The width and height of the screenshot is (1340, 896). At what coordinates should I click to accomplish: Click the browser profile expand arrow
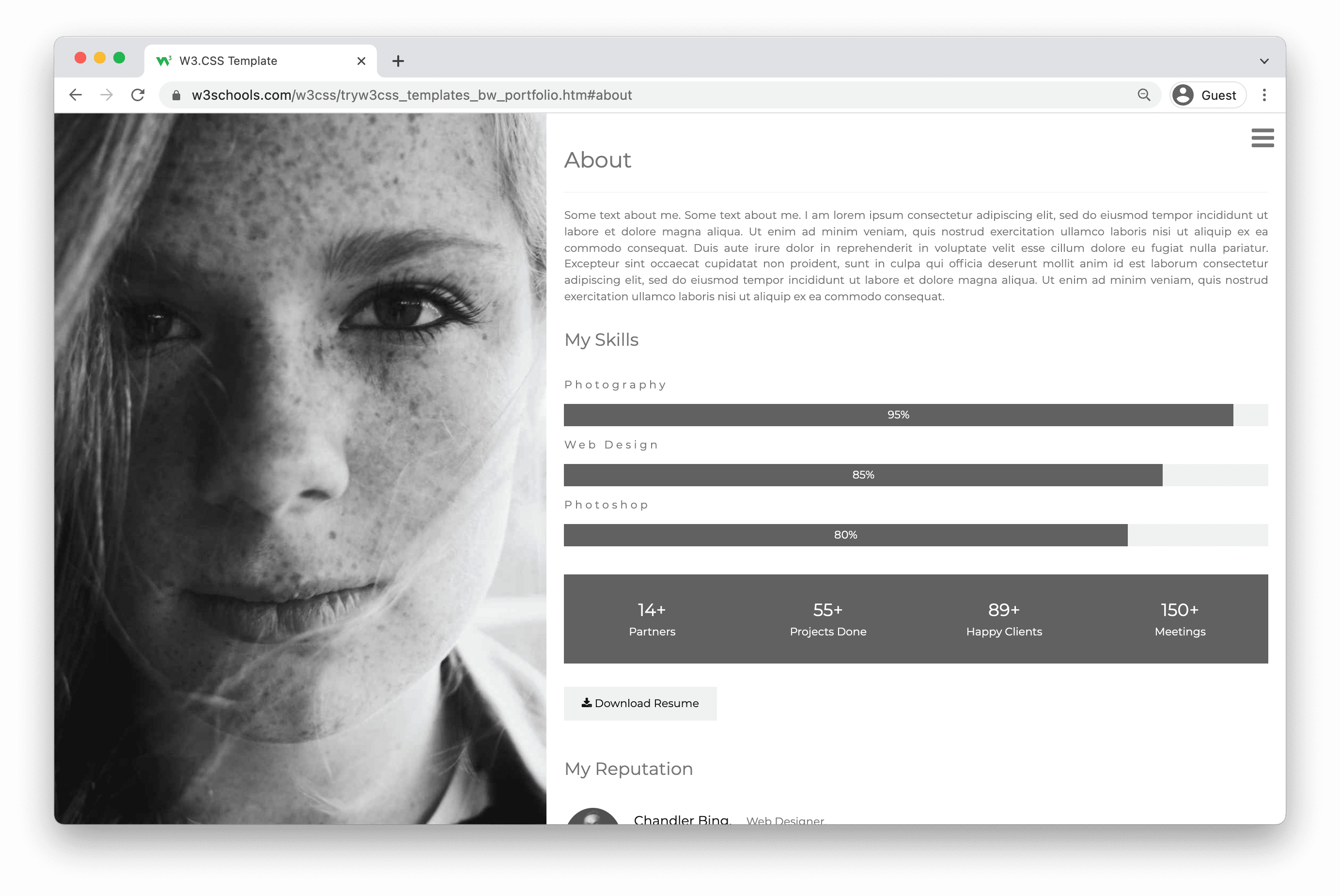point(1265,61)
